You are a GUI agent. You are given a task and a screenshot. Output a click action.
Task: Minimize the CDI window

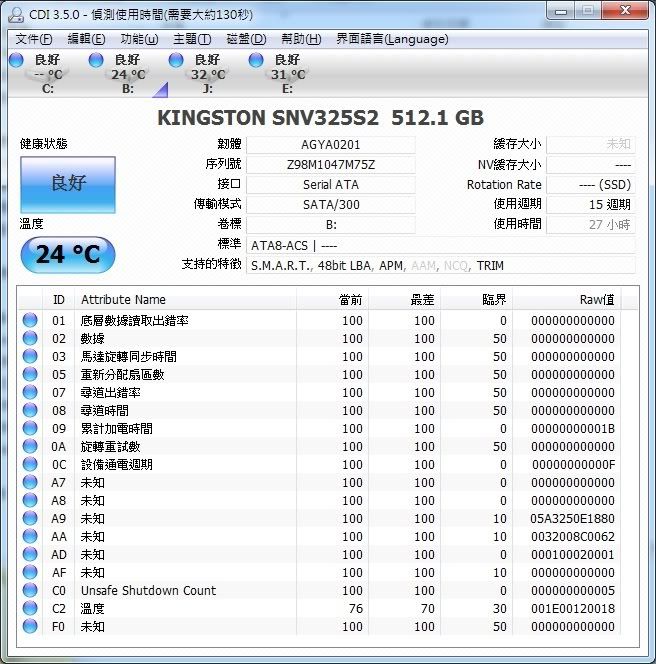click(561, 11)
